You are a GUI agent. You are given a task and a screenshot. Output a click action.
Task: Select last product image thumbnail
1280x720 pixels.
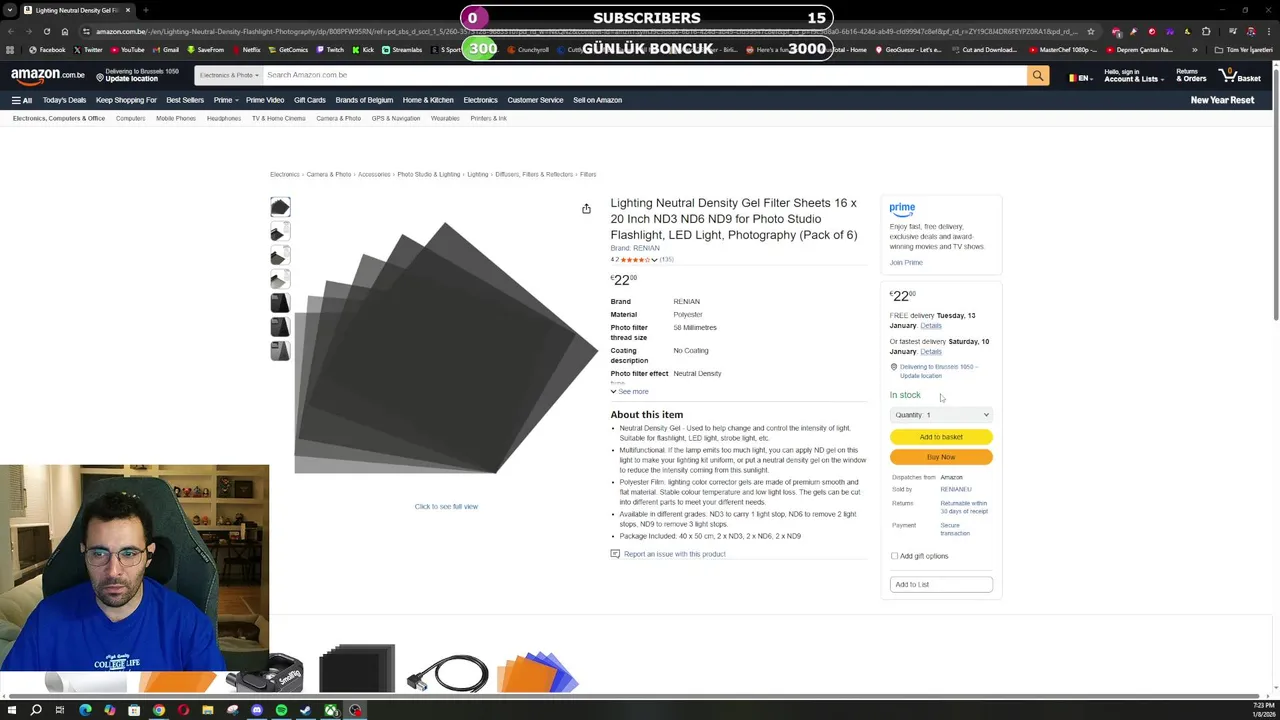click(280, 351)
